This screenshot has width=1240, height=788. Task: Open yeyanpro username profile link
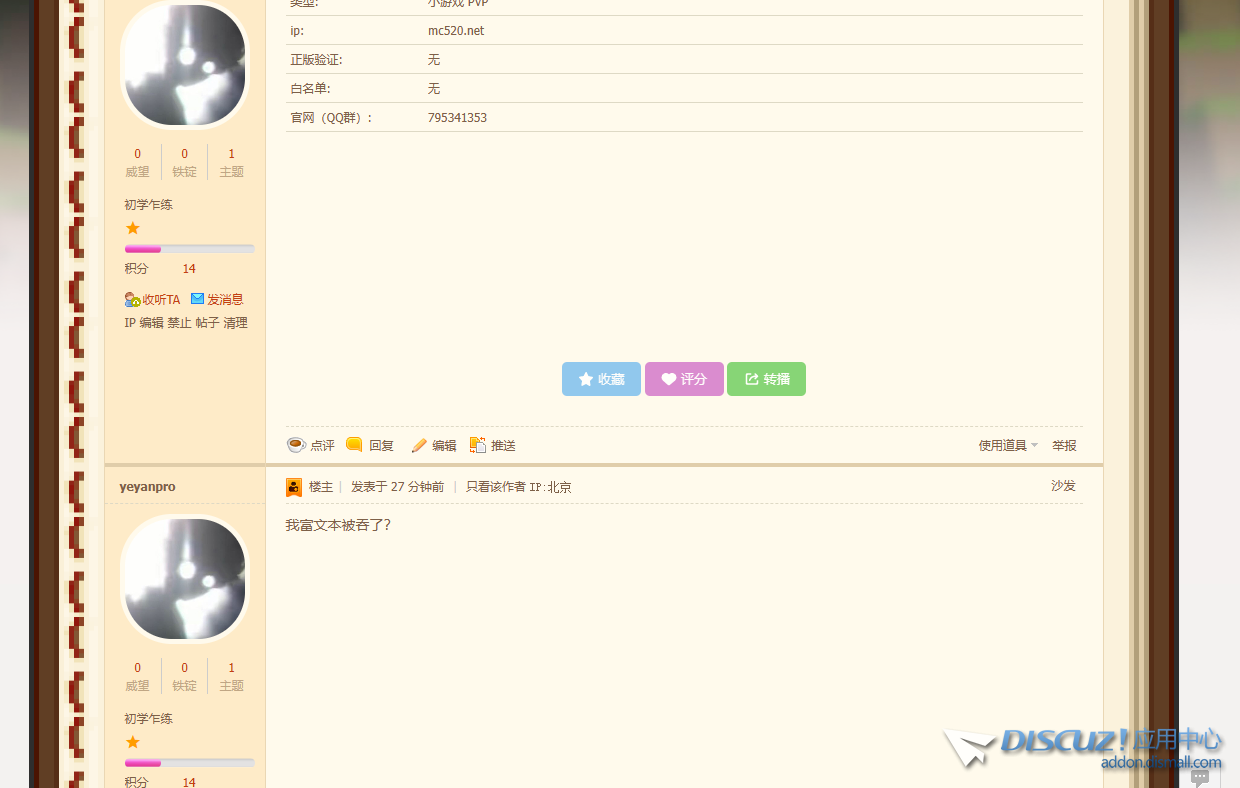point(147,487)
